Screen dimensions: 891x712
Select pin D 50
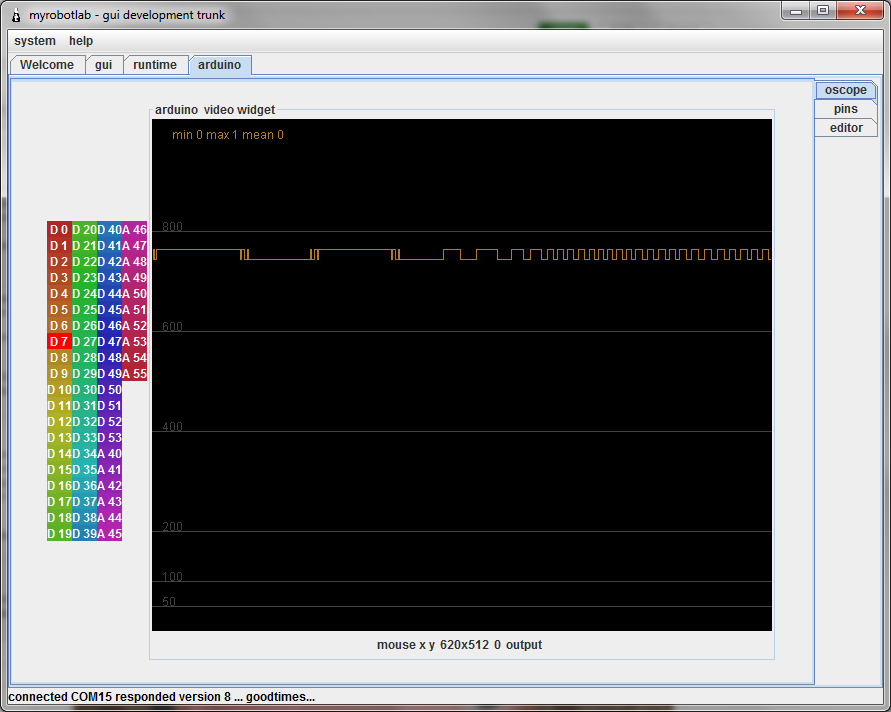click(x=109, y=389)
